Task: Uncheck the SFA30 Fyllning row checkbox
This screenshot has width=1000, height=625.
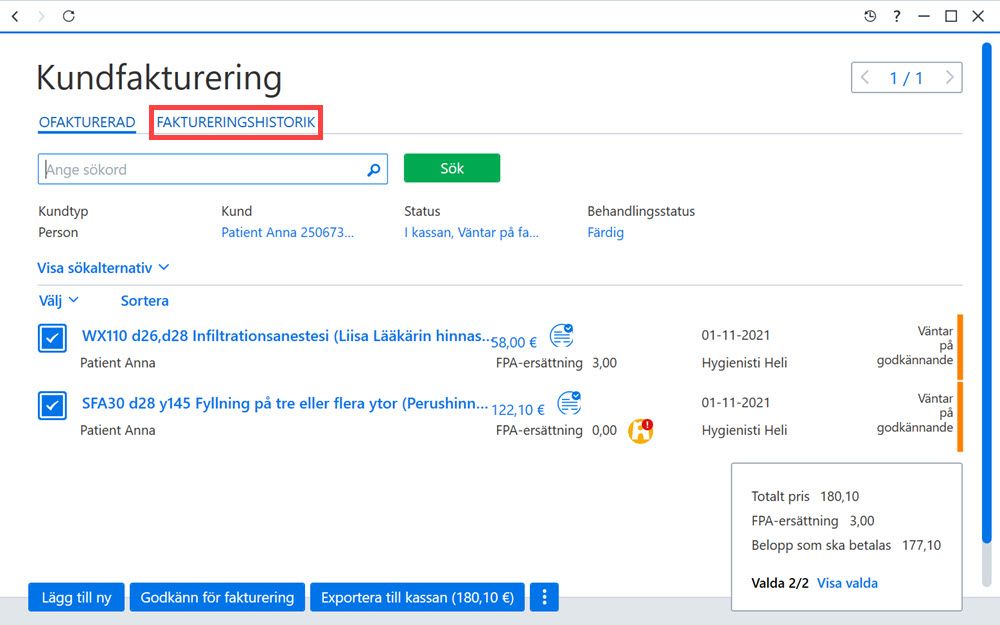Action: click(52, 406)
